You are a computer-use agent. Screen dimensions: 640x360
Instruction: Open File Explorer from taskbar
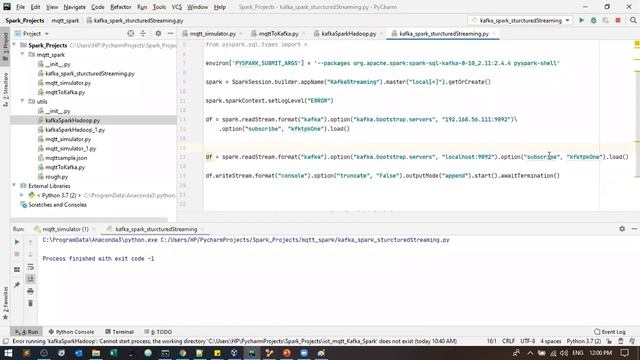(96, 353)
